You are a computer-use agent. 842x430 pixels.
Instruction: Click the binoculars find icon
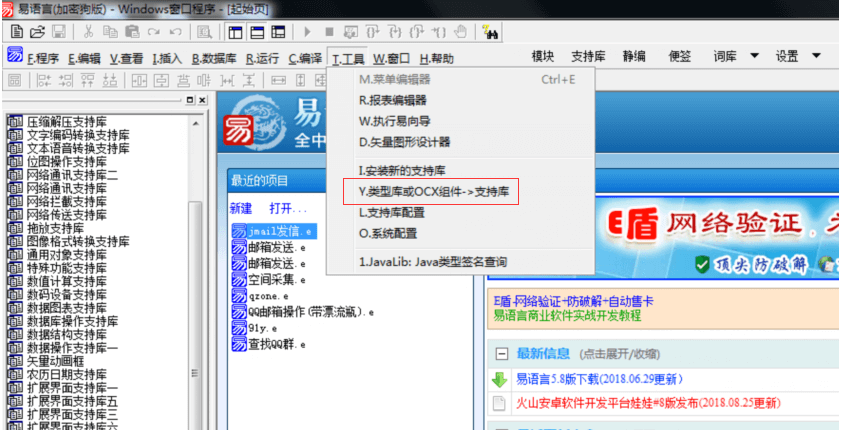click(490, 32)
